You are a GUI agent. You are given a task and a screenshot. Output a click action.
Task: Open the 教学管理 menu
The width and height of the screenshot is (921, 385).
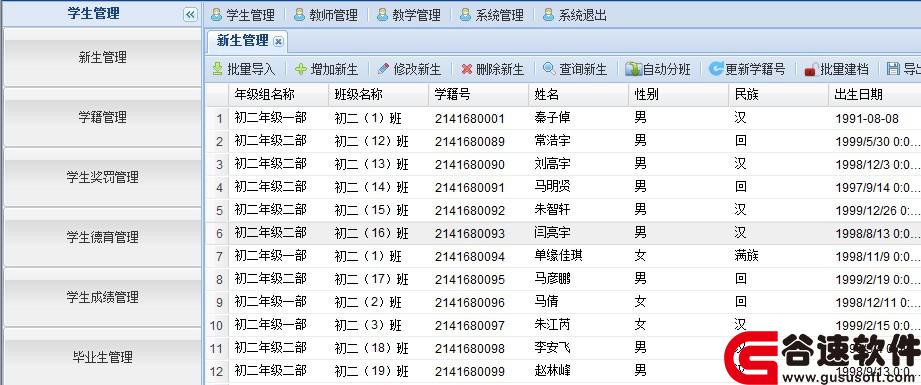click(416, 15)
